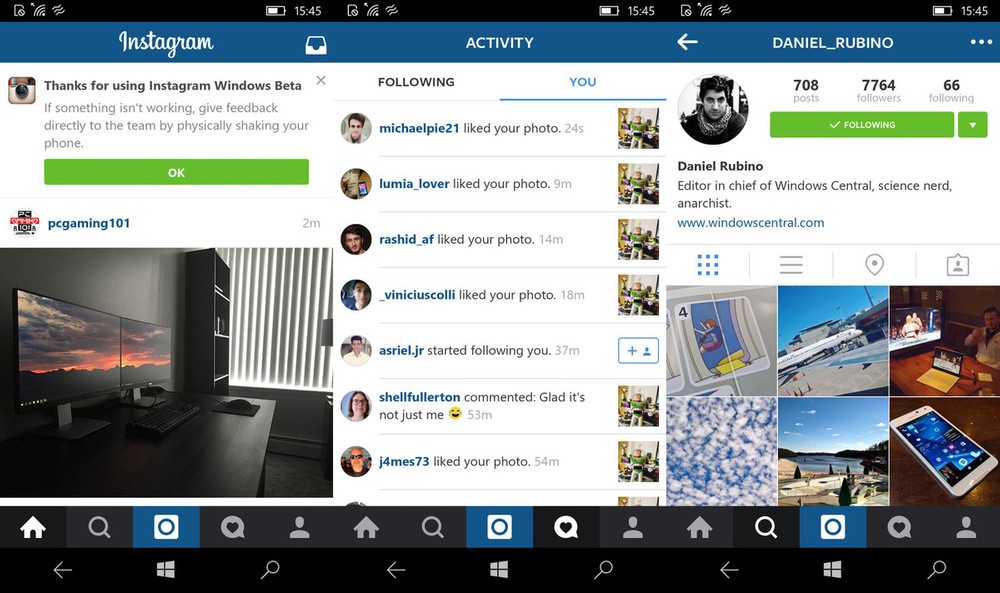The width and height of the screenshot is (1000, 593).
Task: Go back using the DANIEL_RUBINO header arrow
Action: click(x=688, y=42)
